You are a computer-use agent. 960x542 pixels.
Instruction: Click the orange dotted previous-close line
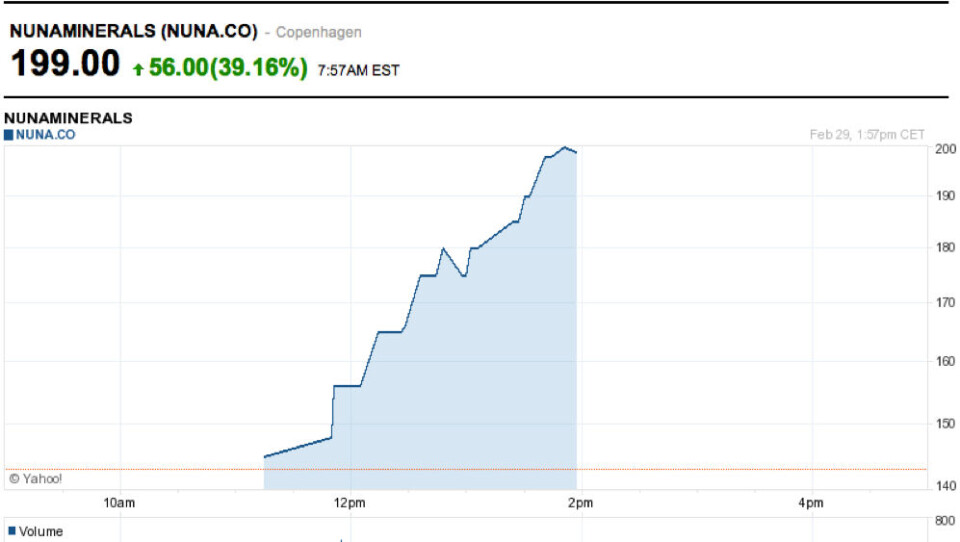point(465,470)
